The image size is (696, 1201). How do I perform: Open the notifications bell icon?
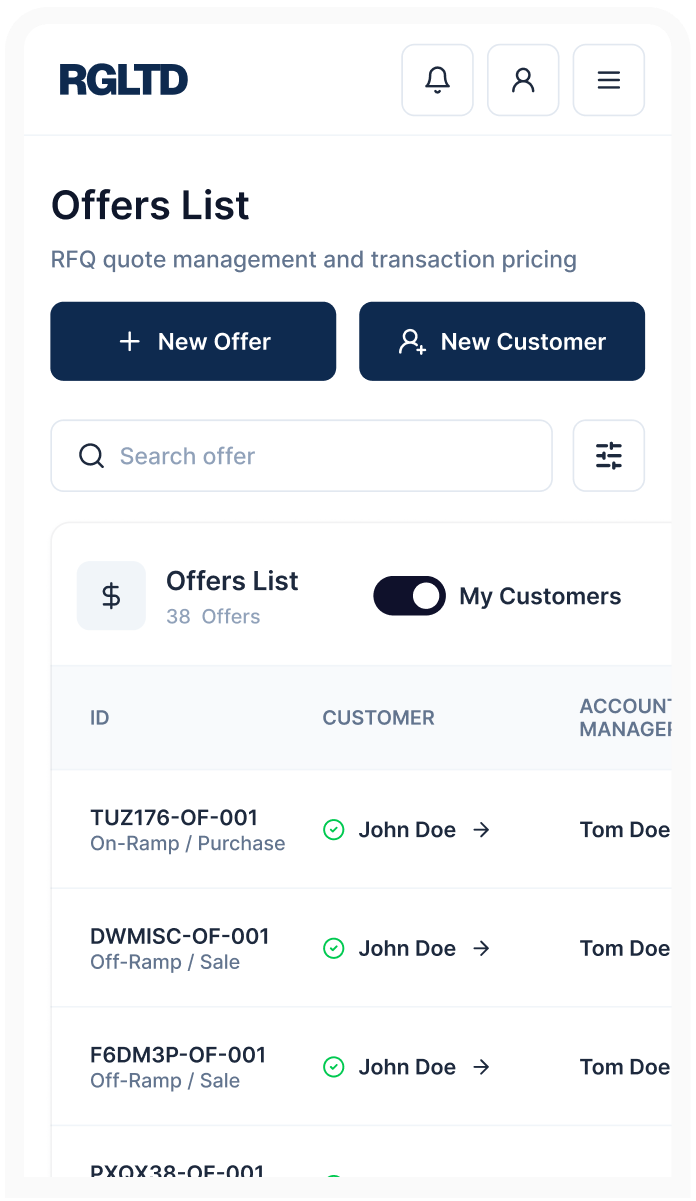coord(437,80)
